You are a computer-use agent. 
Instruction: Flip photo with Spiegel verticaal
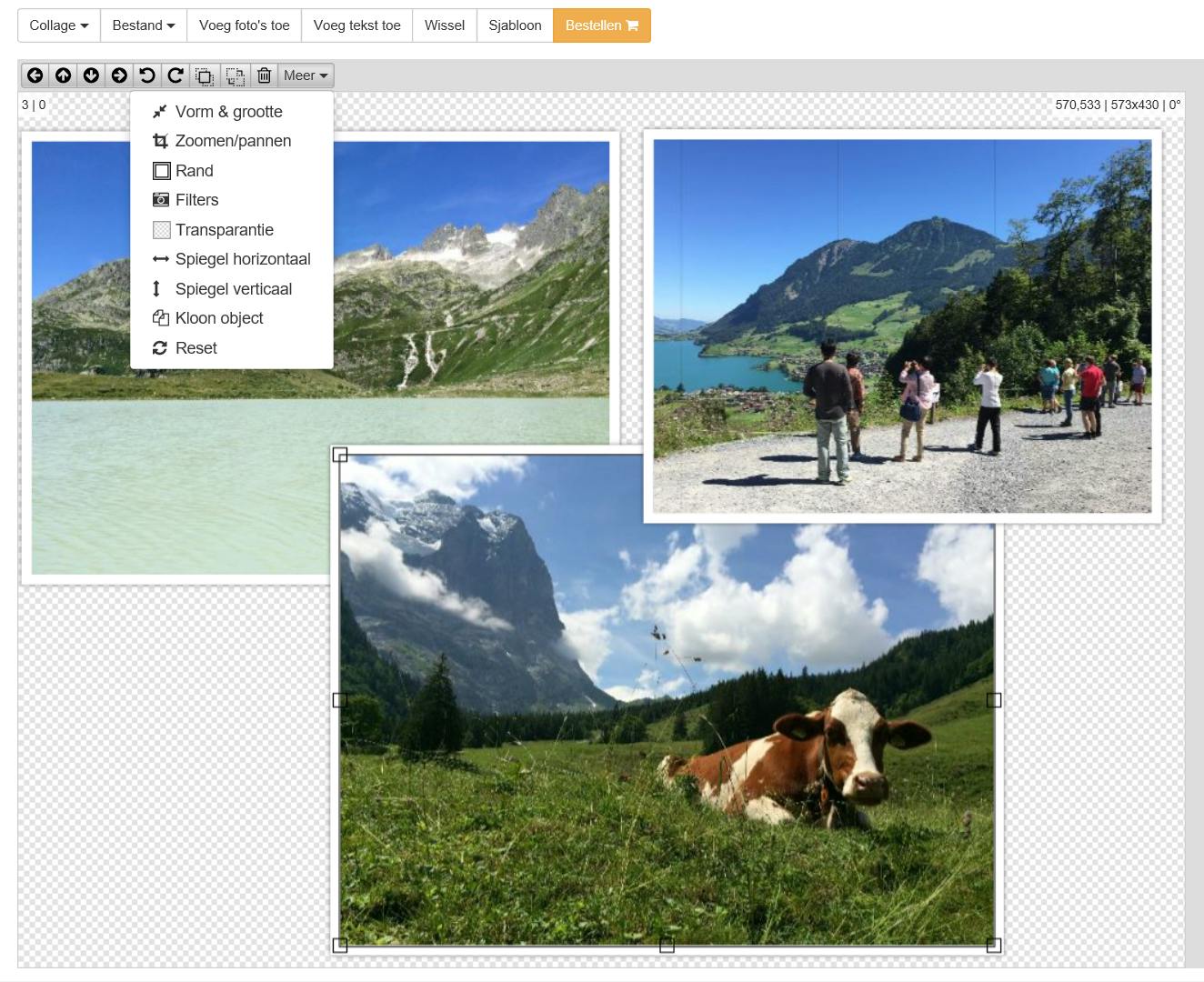click(x=232, y=289)
